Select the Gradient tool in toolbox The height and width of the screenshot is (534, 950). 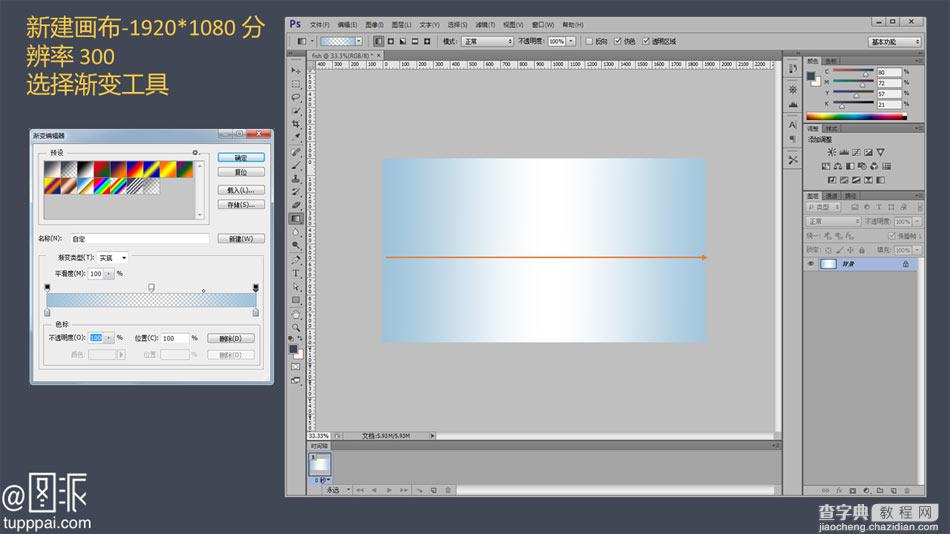(x=296, y=219)
